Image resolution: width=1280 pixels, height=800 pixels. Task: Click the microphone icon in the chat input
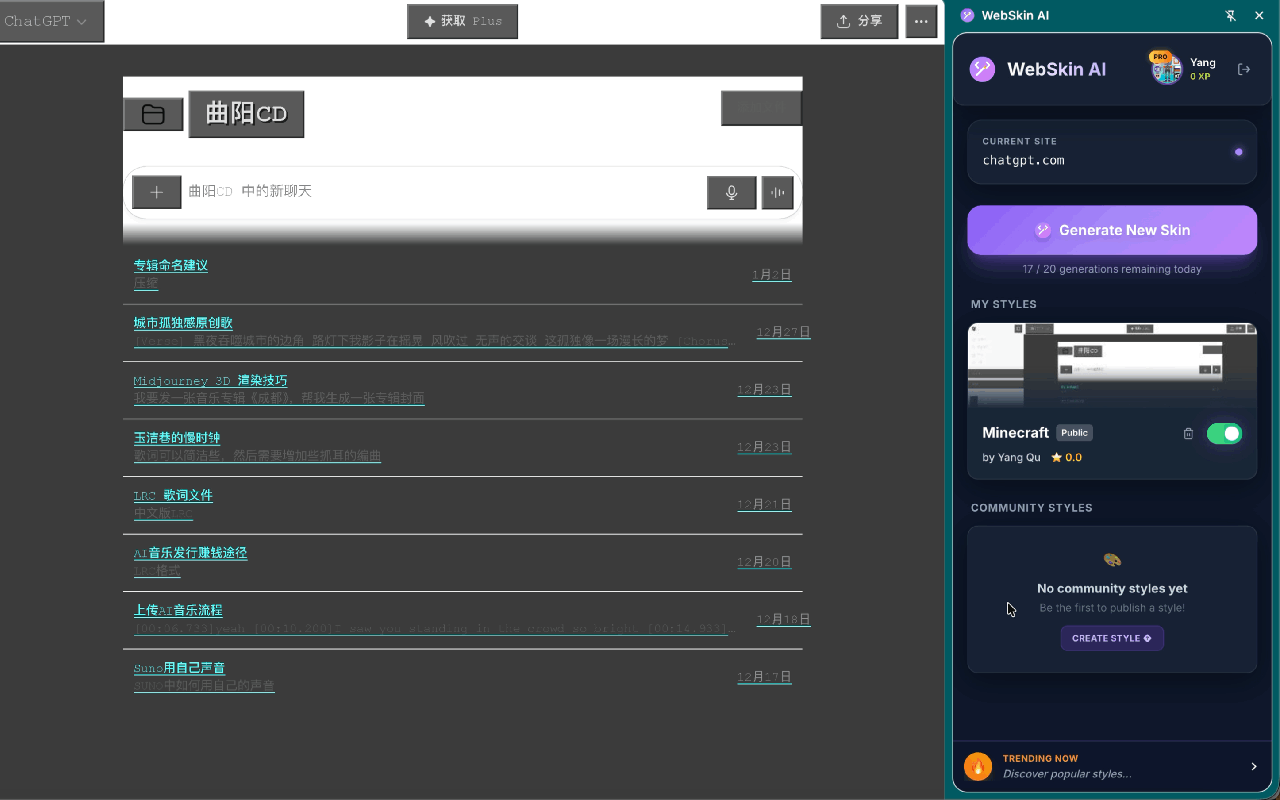[731, 192]
